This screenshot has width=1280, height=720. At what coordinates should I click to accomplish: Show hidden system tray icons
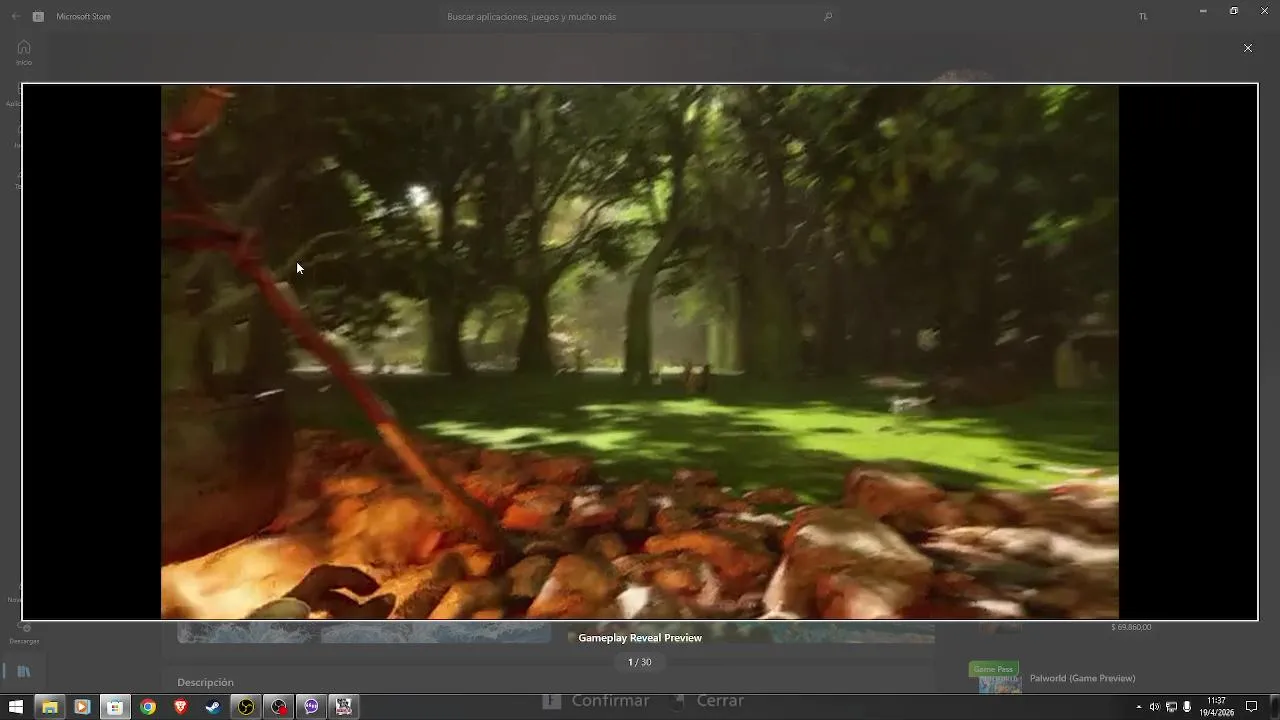click(x=1138, y=707)
